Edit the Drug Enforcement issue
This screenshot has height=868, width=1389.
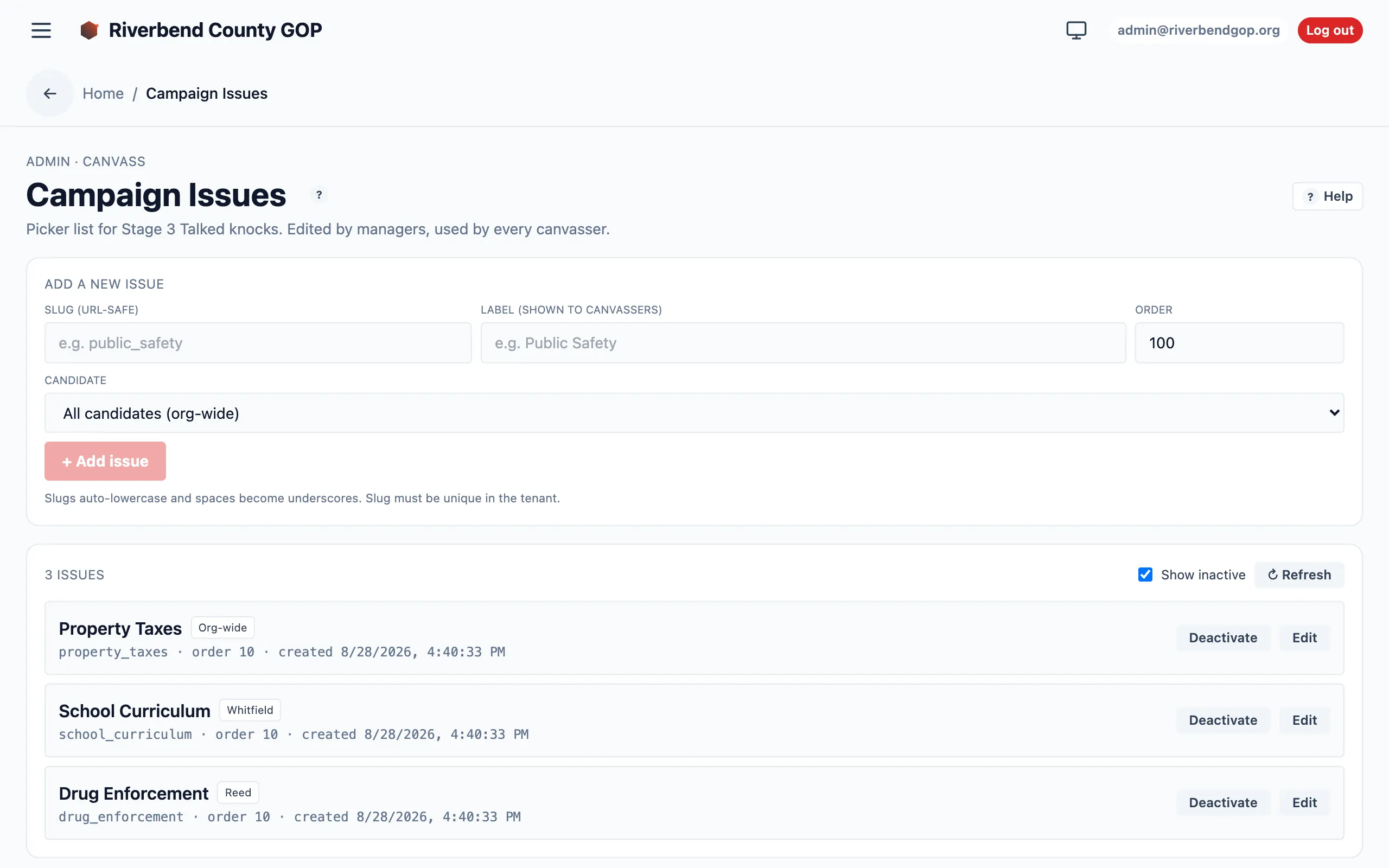[x=1304, y=802]
